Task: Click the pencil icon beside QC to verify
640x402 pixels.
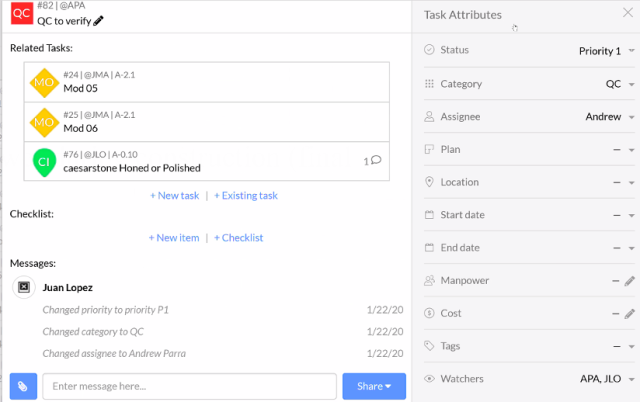Action: tap(97, 21)
